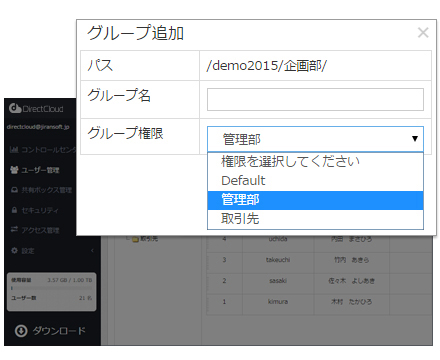The width and height of the screenshot is (440, 360).
Task: Open 共有ボックス管理 in the sidebar
Action: click(x=47, y=190)
